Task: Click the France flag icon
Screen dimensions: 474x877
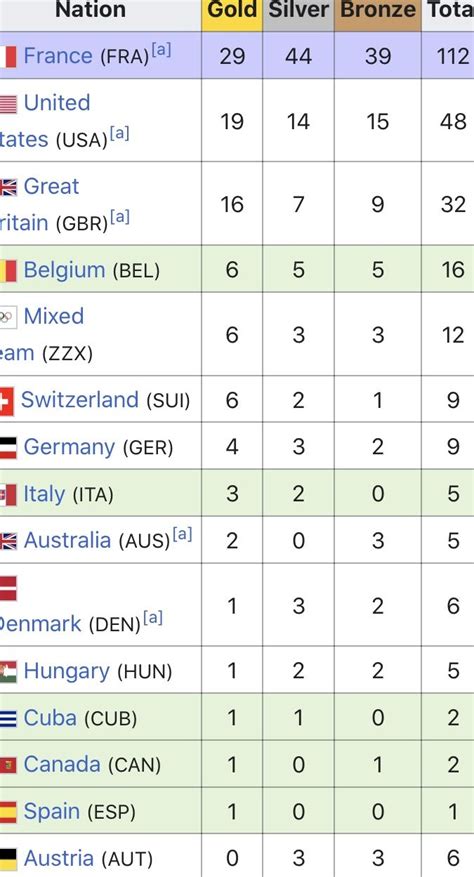Action: (x=8, y=56)
